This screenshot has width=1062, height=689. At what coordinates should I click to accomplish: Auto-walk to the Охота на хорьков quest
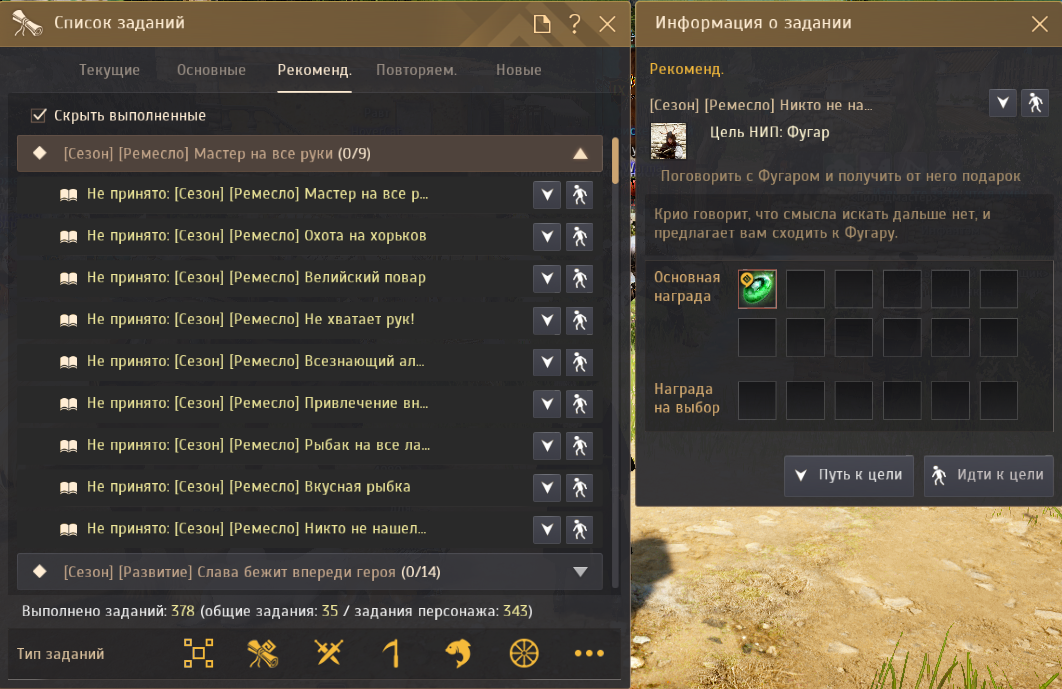pyautogui.click(x=580, y=236)
